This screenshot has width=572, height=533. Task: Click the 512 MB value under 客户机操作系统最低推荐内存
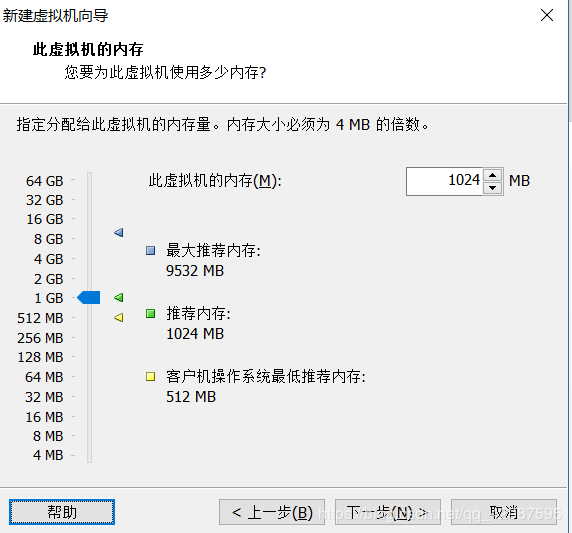click(191, 397)
